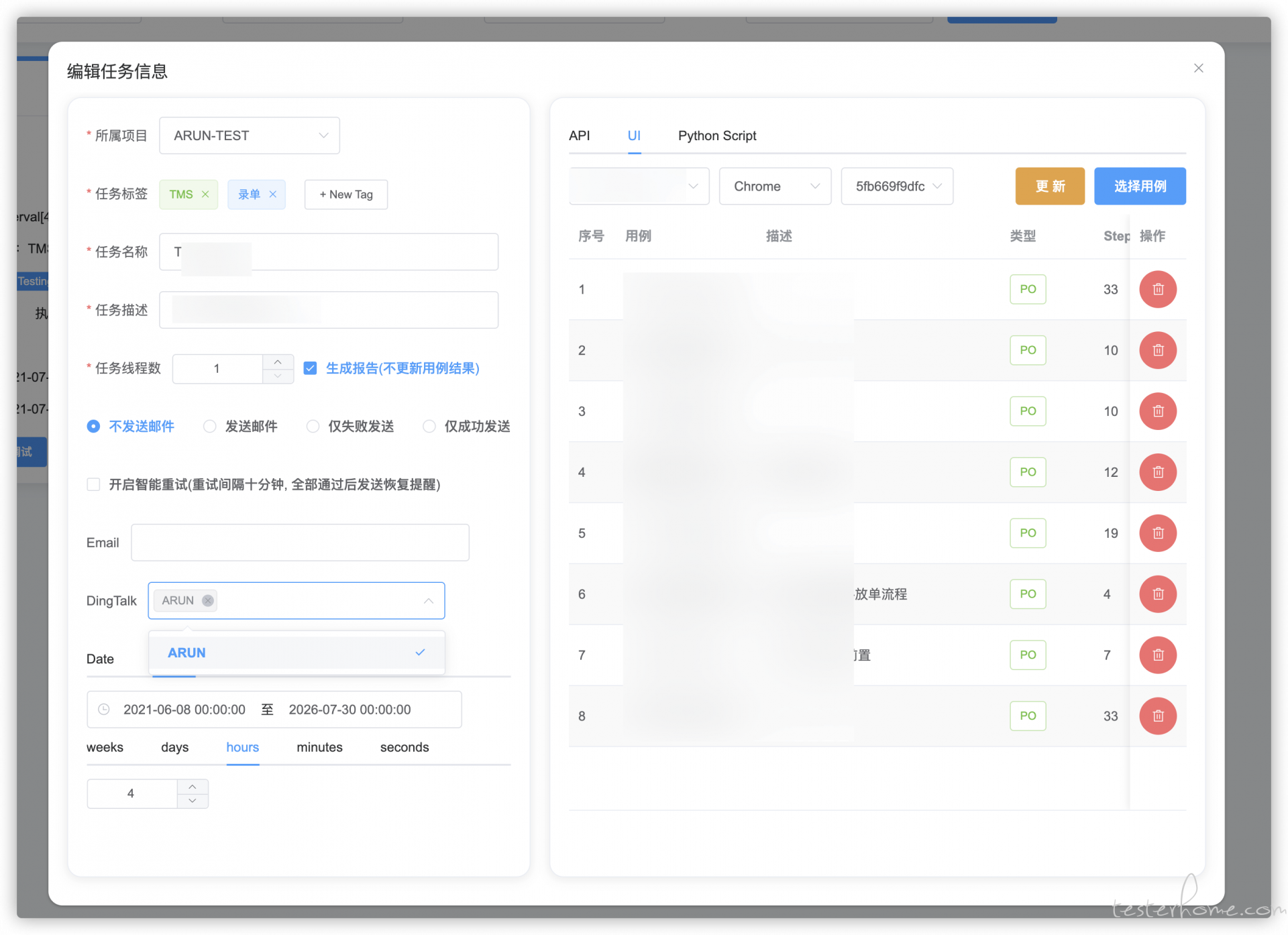Screen dimensions: 1288x935
Task: Increase hours interval with up arrow
Action: [193, 786]
